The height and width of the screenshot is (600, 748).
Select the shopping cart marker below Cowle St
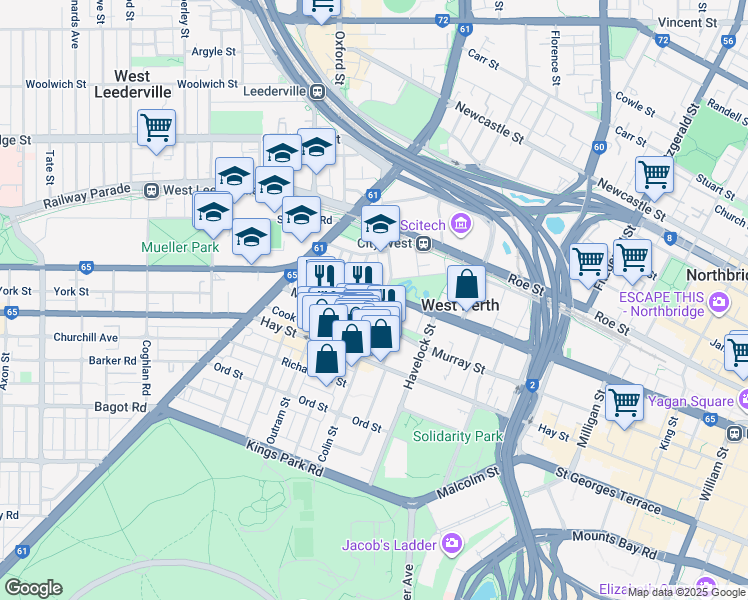[x=654, y=173]
